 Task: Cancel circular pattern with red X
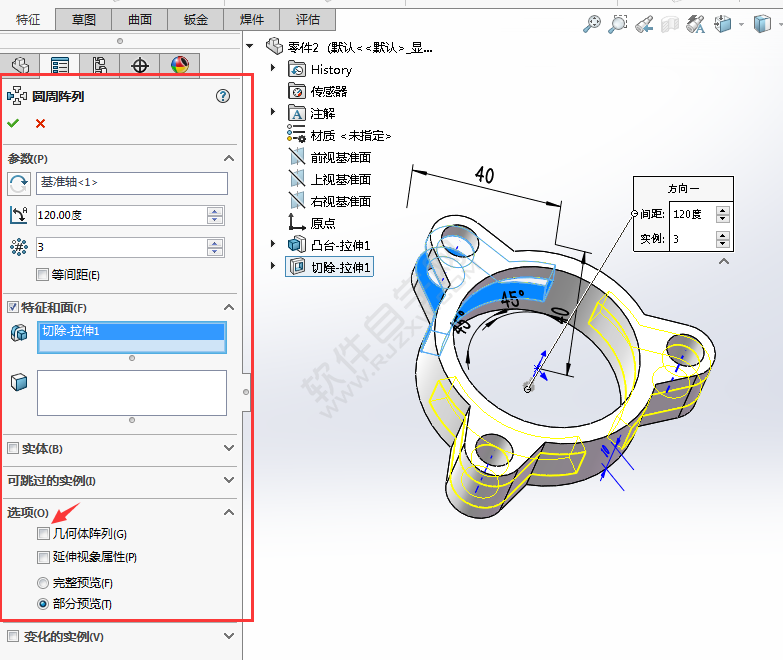click(40, 123)
